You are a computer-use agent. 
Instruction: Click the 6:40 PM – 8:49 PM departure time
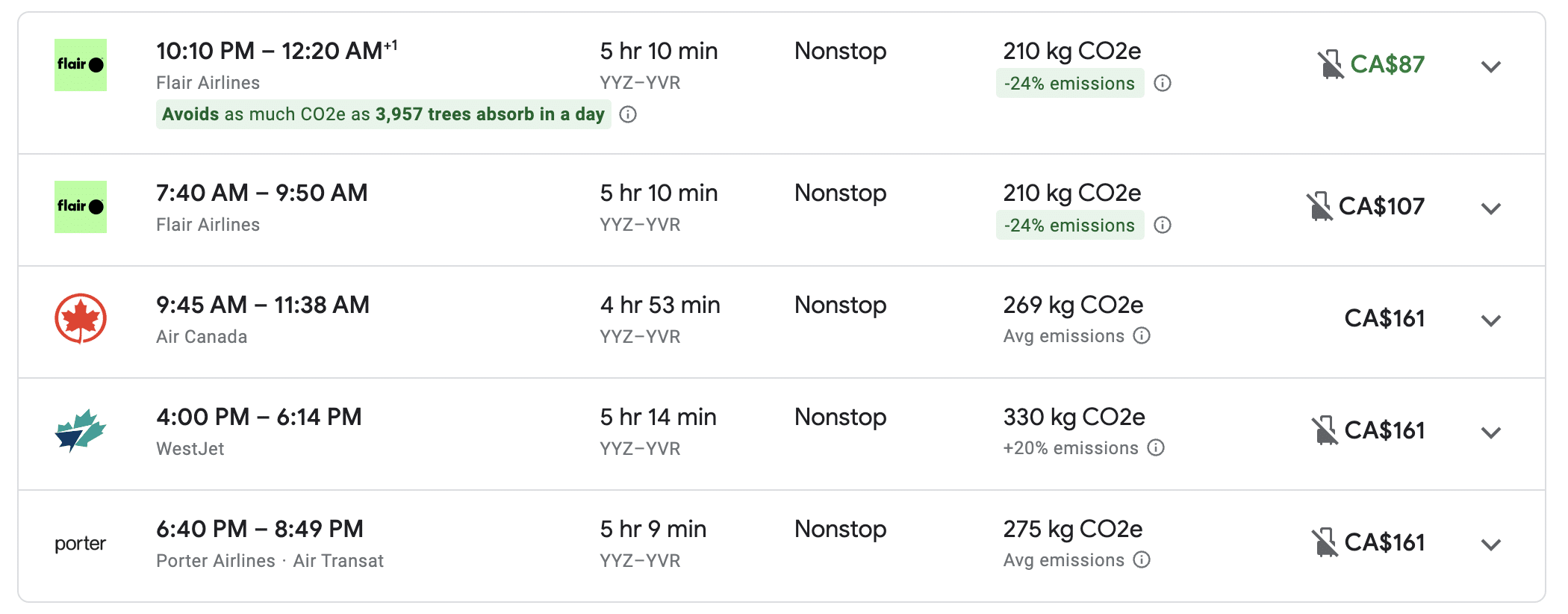pyautogui.click(x=259, y=530)
